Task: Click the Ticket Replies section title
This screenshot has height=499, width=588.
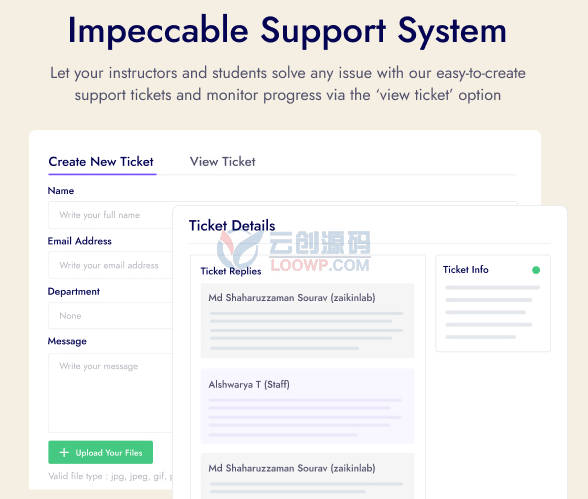Action: tap(231, 271)
